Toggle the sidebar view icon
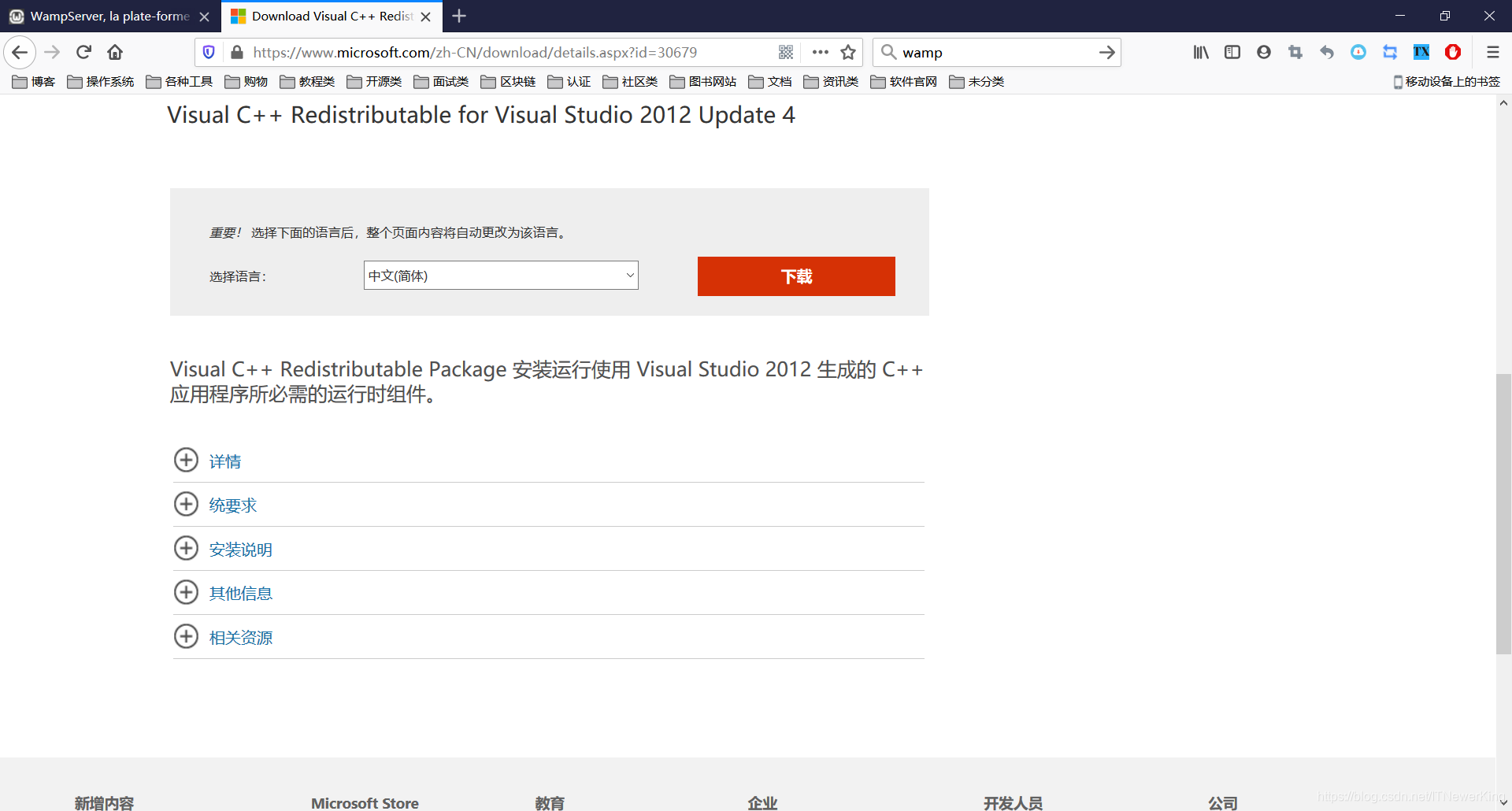 pos(1232,52)
